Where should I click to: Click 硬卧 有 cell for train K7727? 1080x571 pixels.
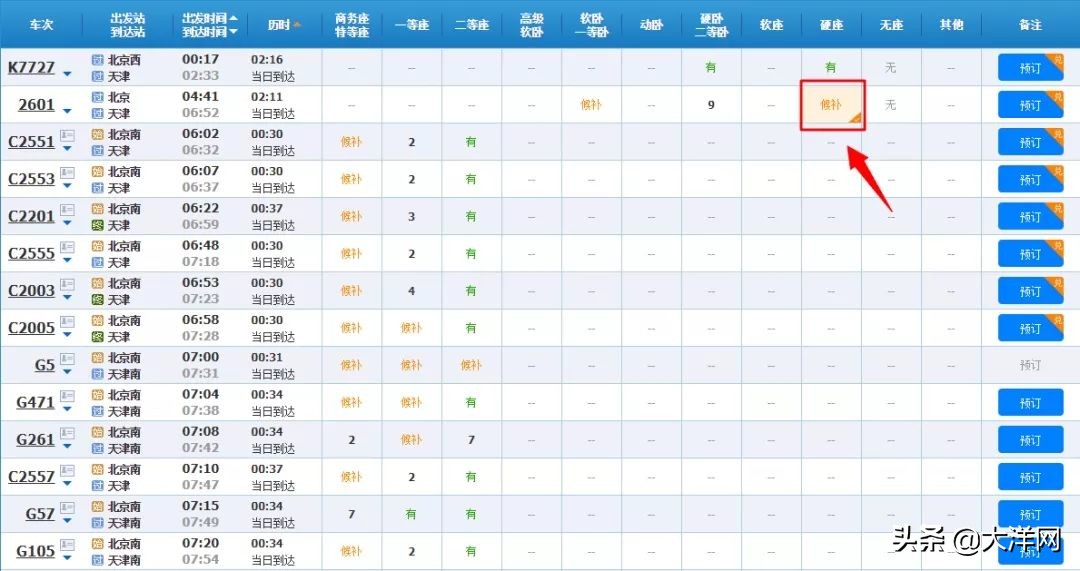tap(711, 68)
